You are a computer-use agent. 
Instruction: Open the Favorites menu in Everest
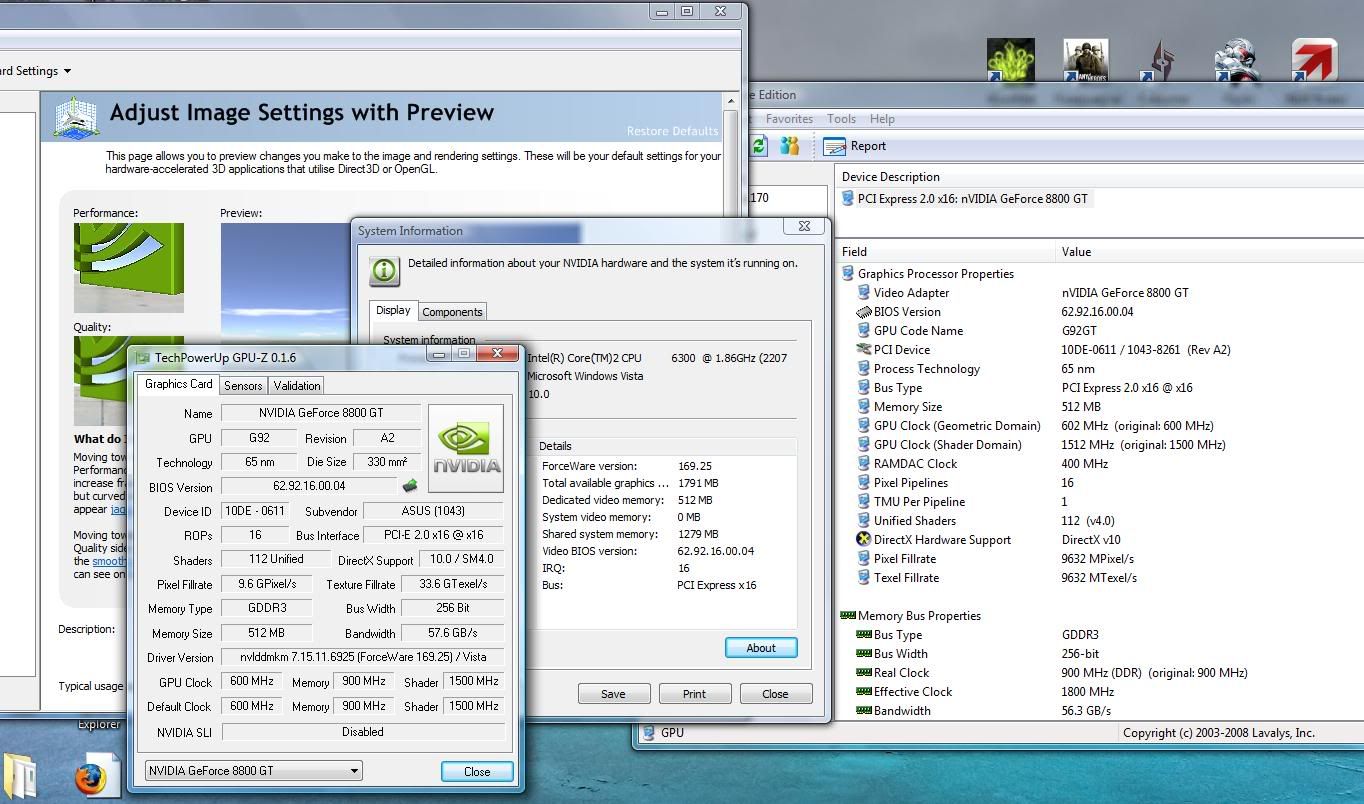pos(789,119)
